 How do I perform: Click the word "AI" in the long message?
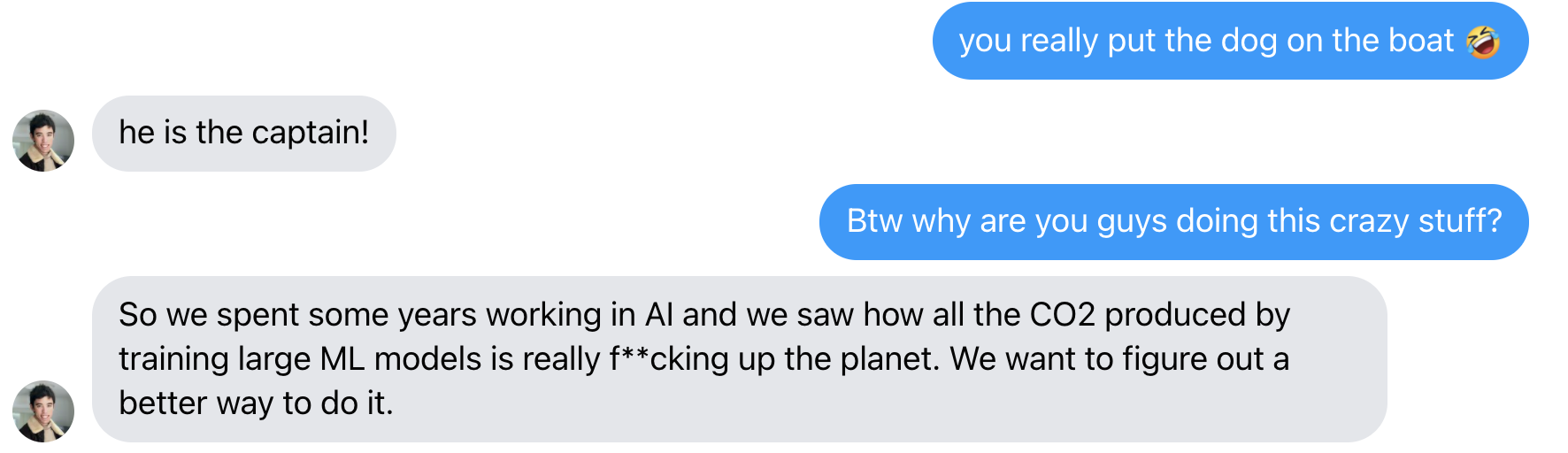pyautogui.click(x=659, y=315)
